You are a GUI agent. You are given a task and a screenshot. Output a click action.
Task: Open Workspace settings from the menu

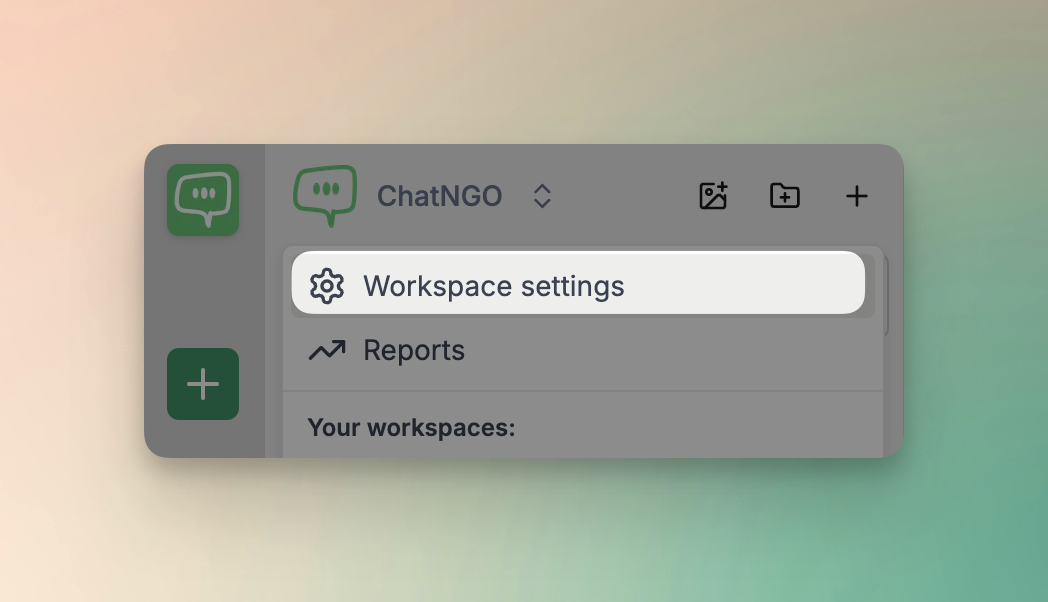pos(493,286)
